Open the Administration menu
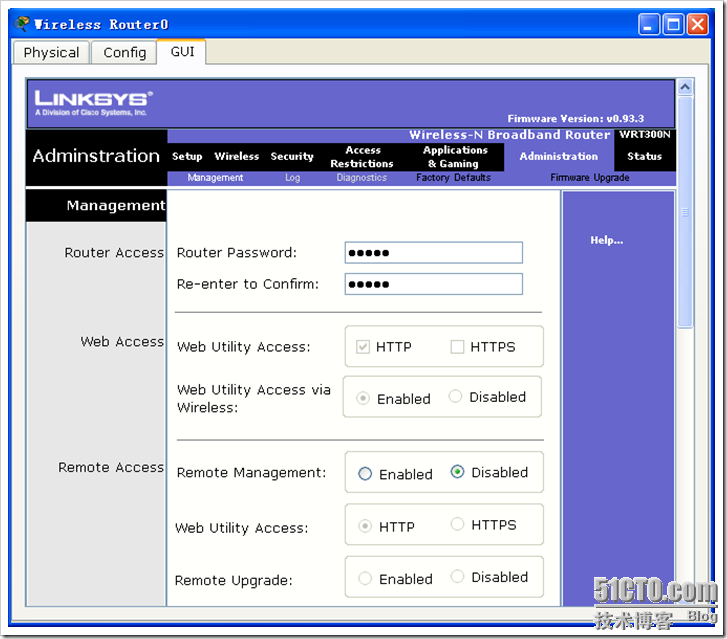The image size is (727, 639). coord(558,156)
